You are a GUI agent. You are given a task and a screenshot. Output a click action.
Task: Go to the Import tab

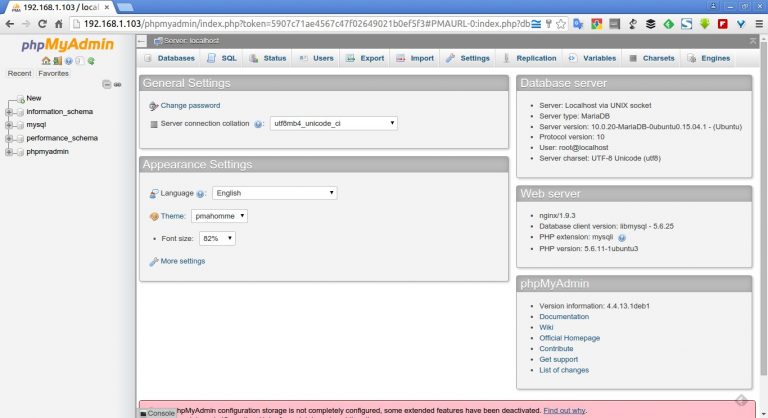(415, 58)
